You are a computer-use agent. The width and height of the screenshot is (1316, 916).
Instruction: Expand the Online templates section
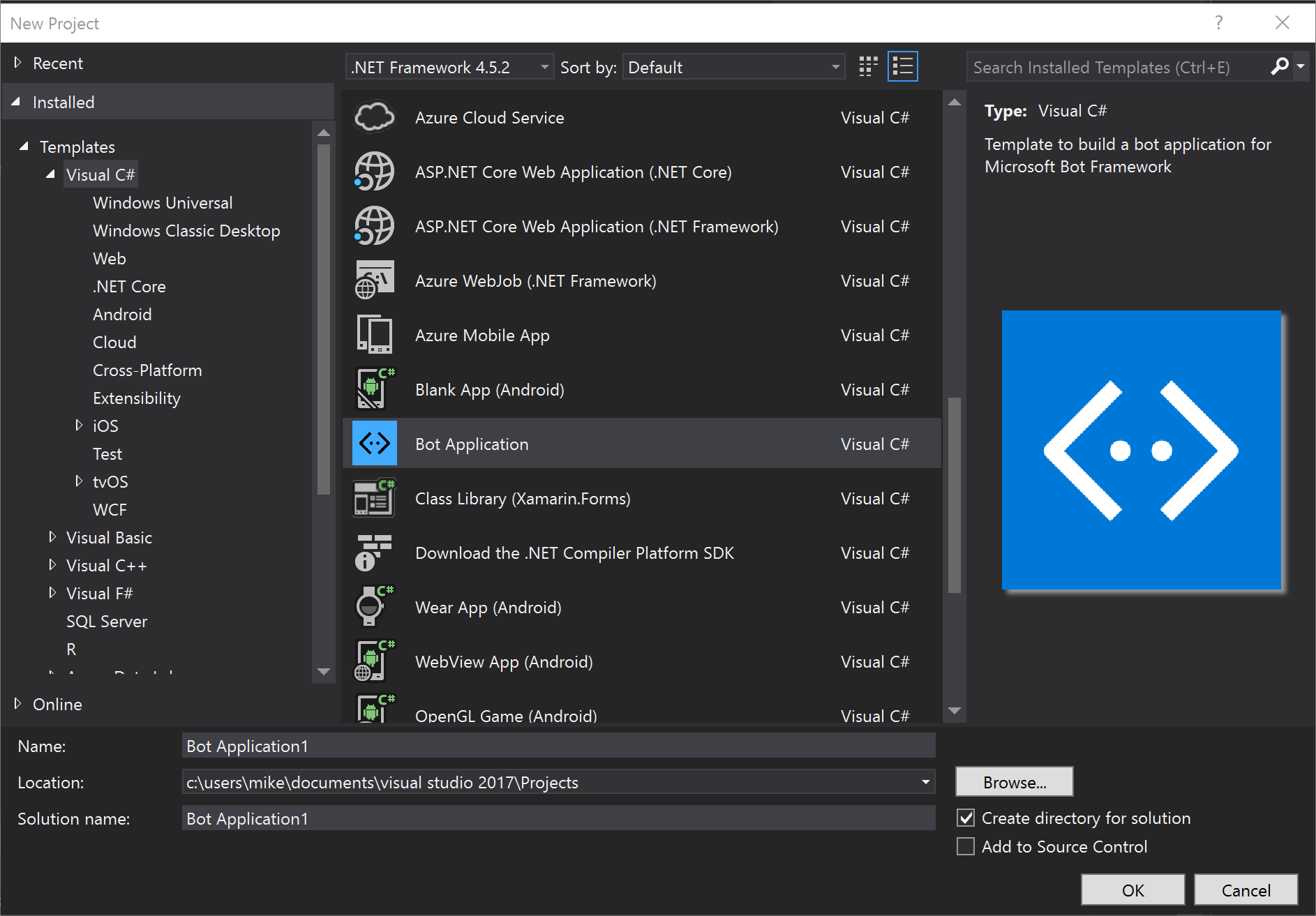[x=18, y=704]
